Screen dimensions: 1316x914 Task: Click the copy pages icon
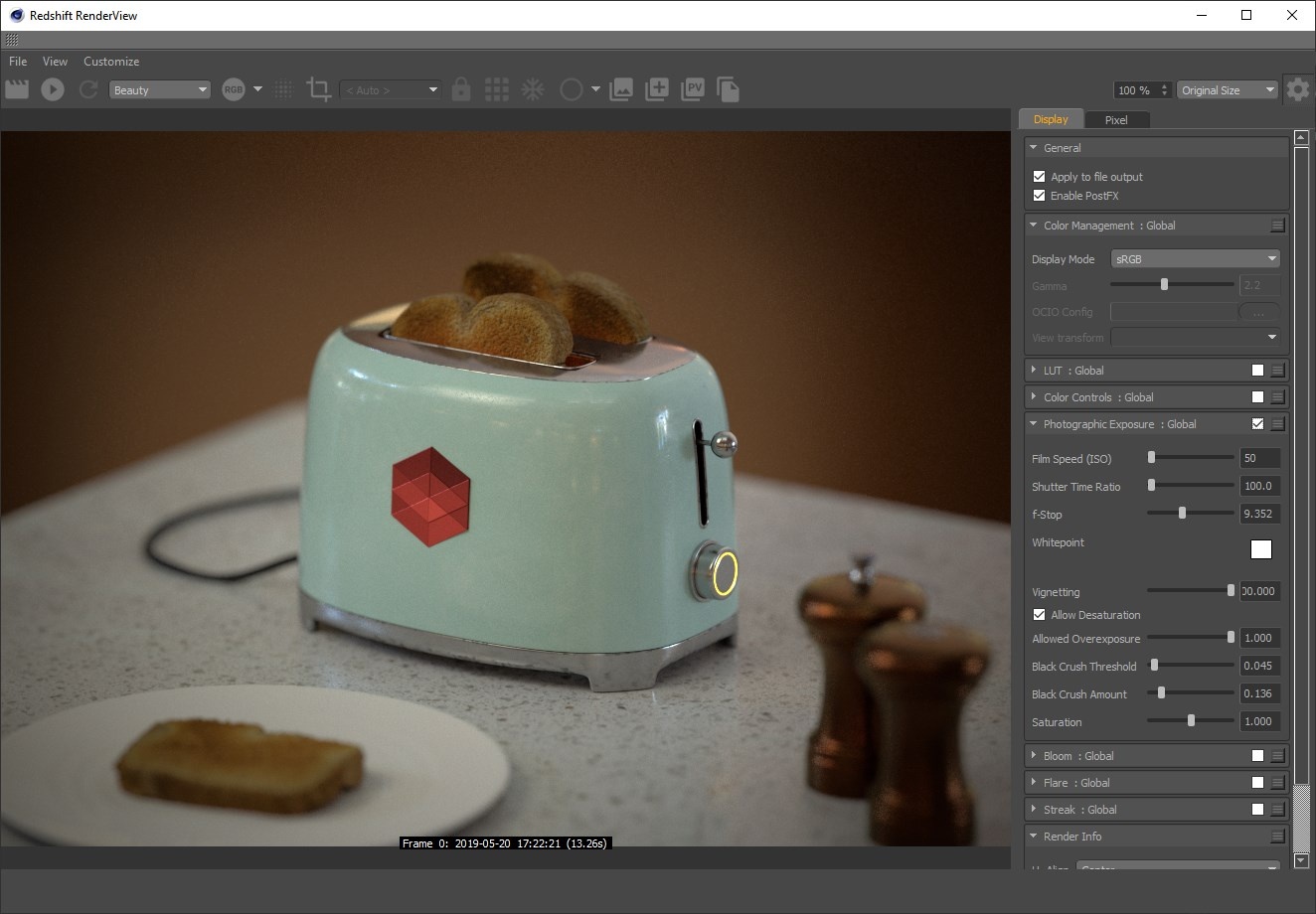728,89
